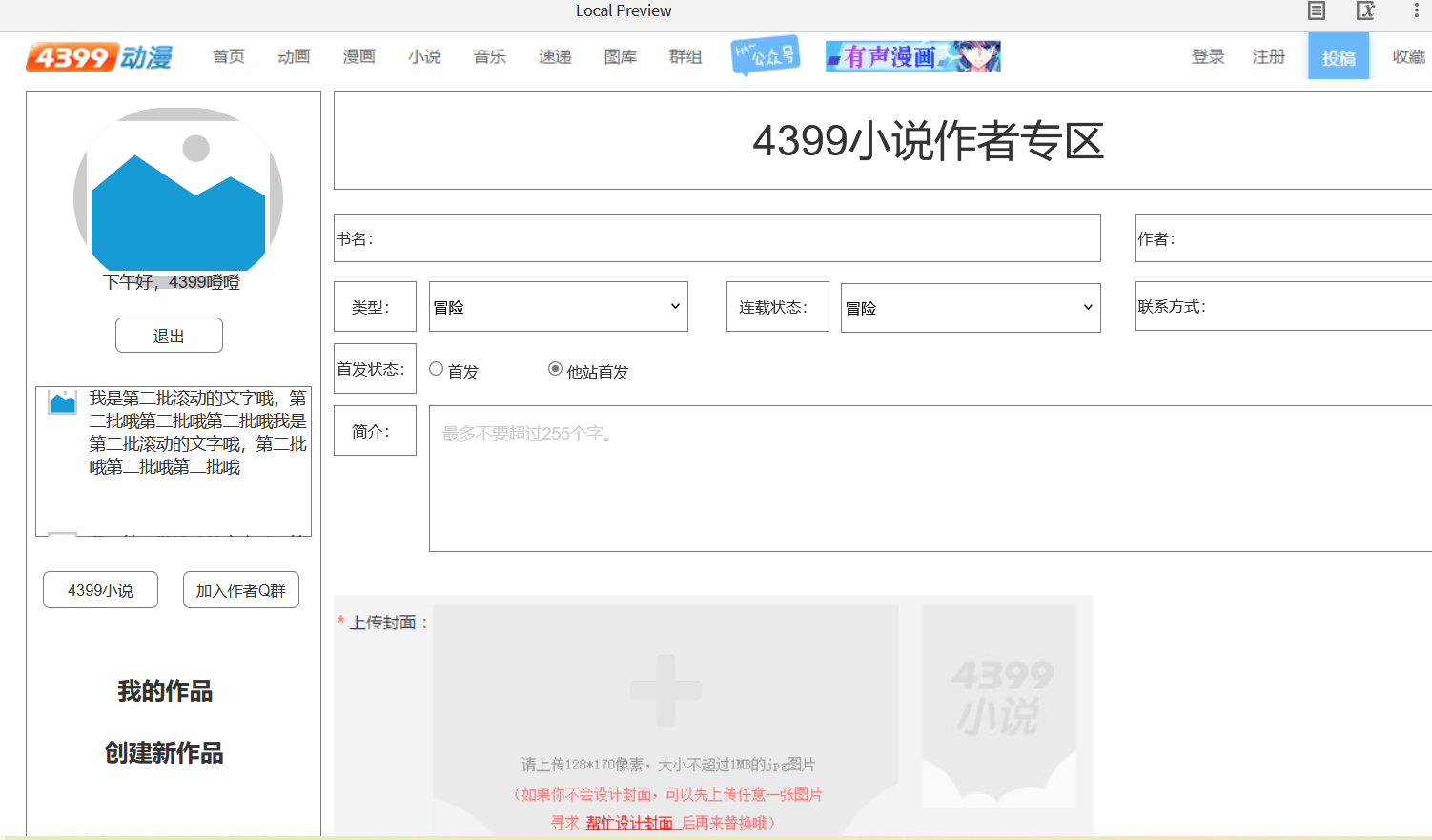The width and height of the screenshot is (1432, 840).
Task: Open the 类型 dropdown
Action: [x=559, y=307]
